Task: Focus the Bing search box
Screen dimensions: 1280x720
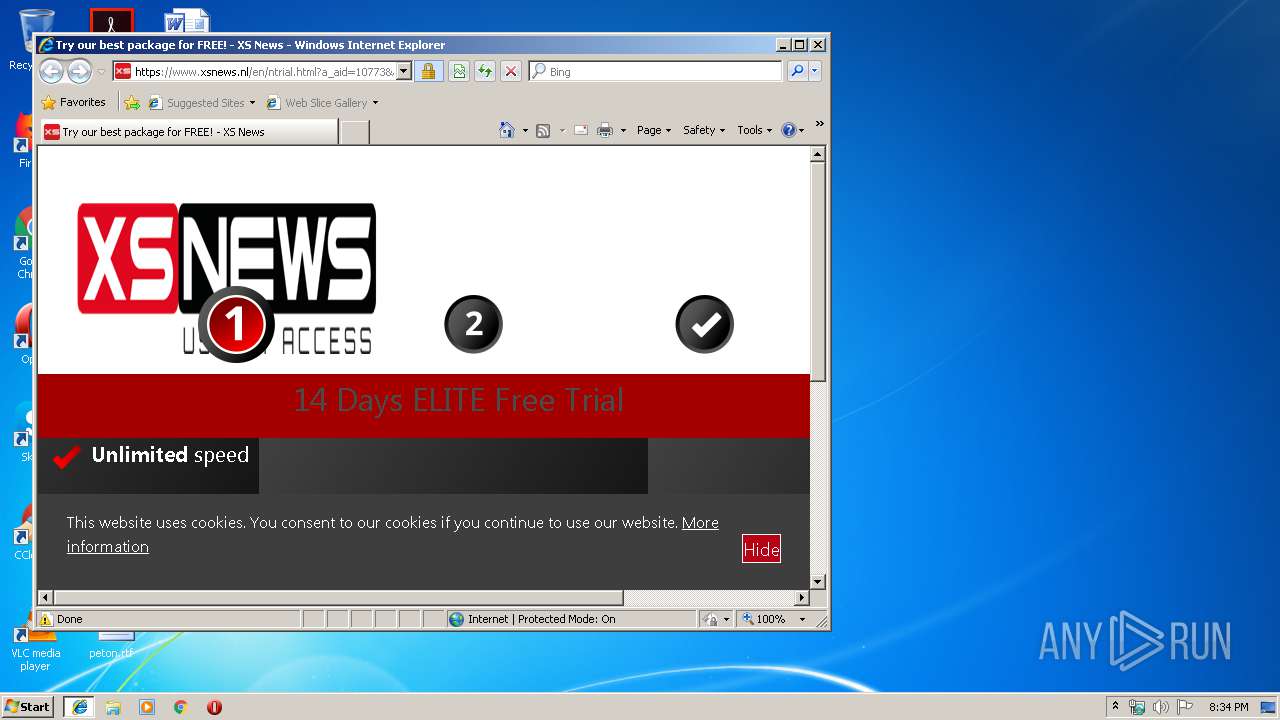Action: point(656,71)
